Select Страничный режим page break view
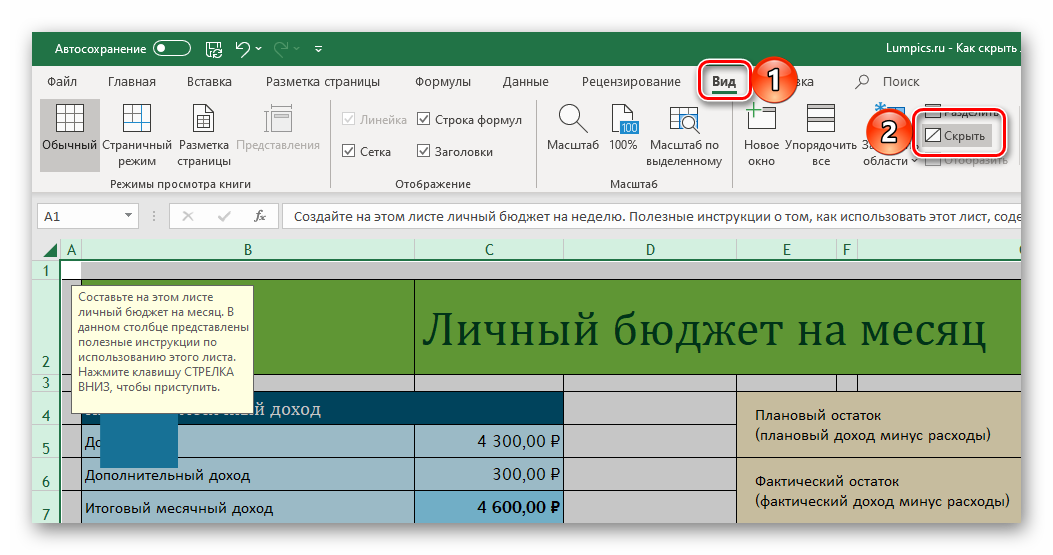The width and height of the screenshot is (1053, 555). 137,132
